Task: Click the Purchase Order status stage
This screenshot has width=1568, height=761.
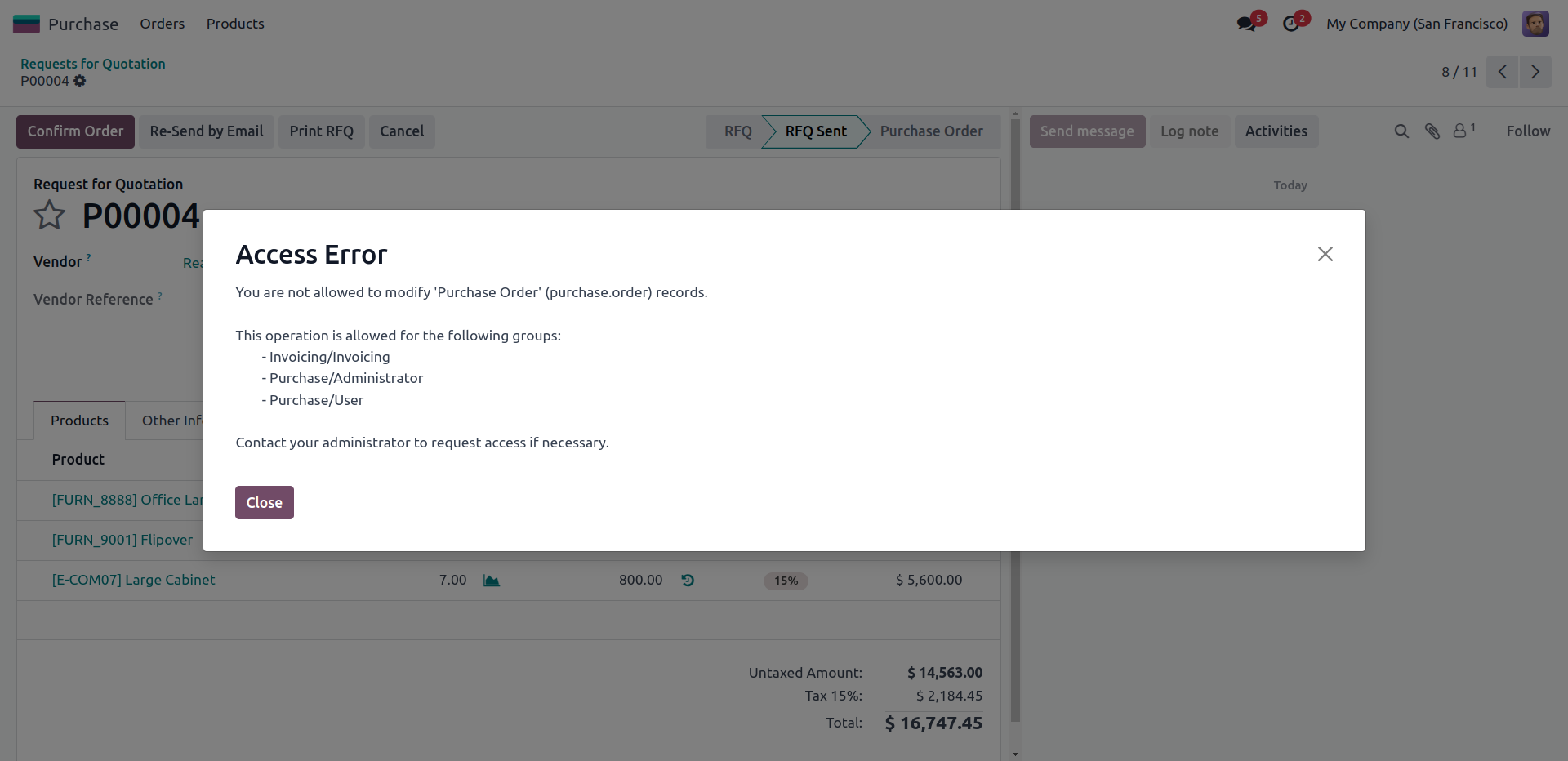Action: [931, 131]
